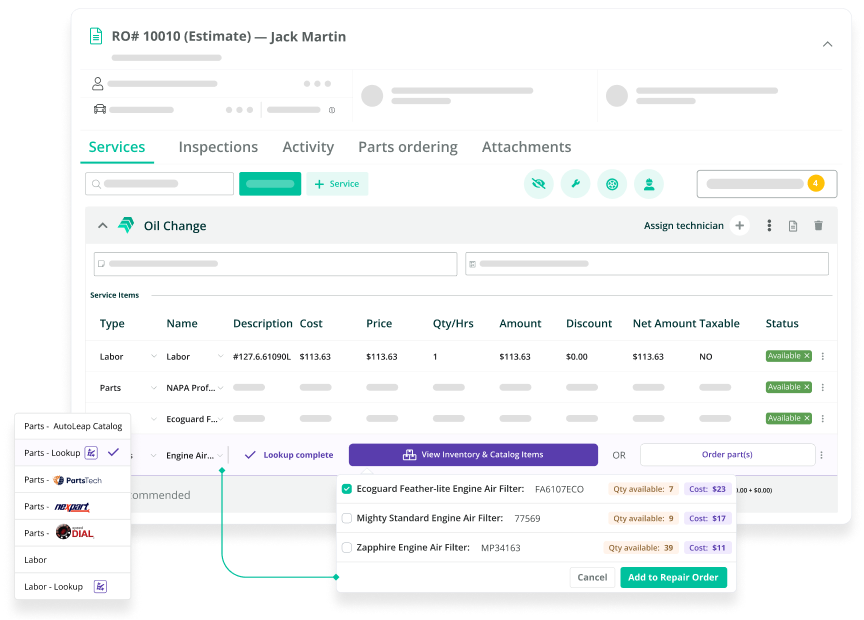The height and width of the screenshot is (620, 864).
Task: Delete the Oil Change service via trash icon
Action: (x=818, y=226)
